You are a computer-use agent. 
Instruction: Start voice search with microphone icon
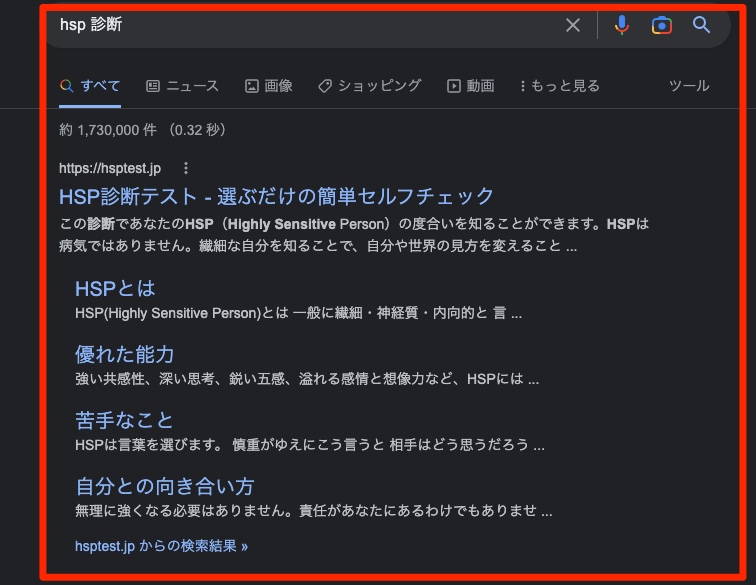(x=621, y=25)
